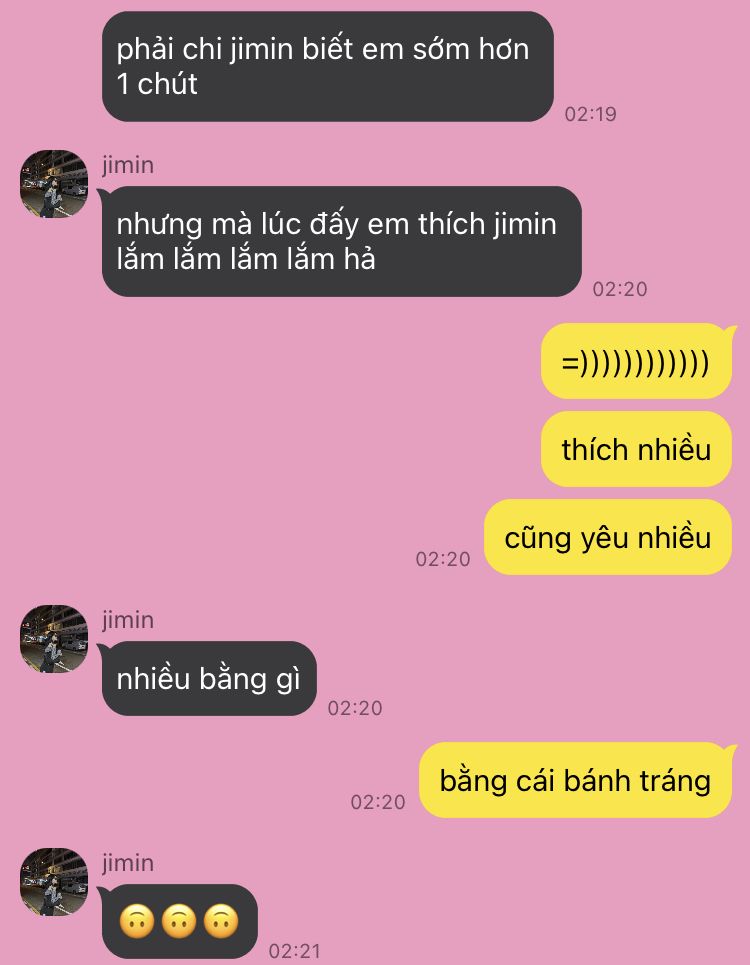Select the 'phải chi jimin biết em sớm hơn' bubble
This screenshot has width=750, height=965.
(x=328, y=66)
